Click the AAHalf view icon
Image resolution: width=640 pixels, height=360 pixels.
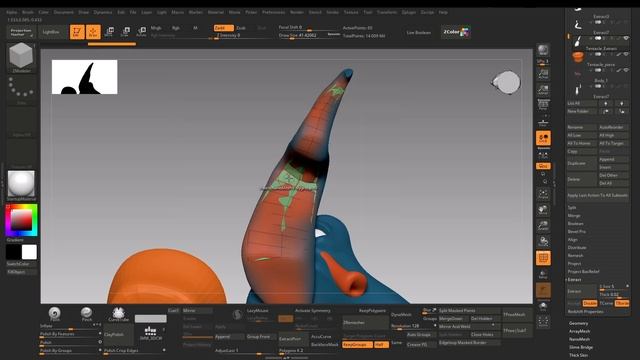[543, 90]
